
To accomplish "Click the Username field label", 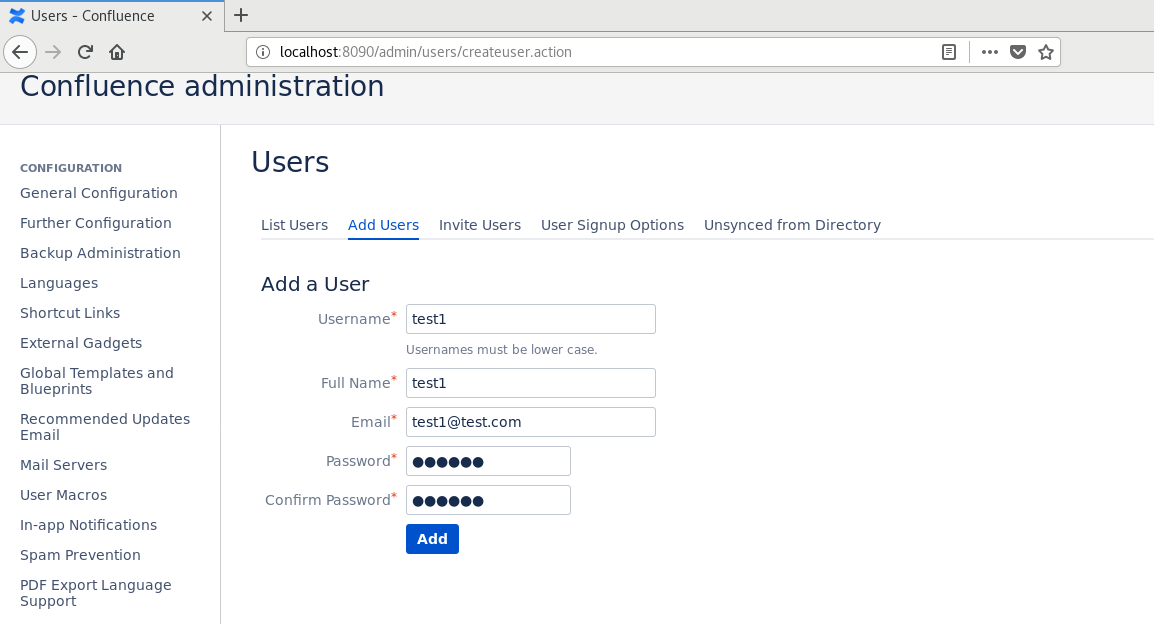I will tap(354, 319).
